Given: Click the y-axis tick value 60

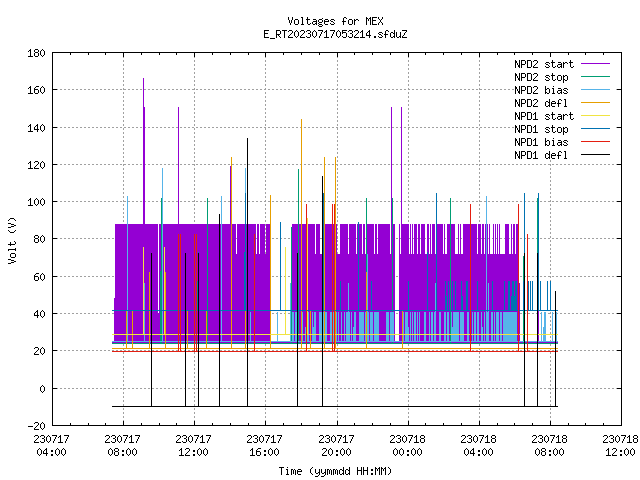Looking at the screenshot, I should (x=39, y=277).
